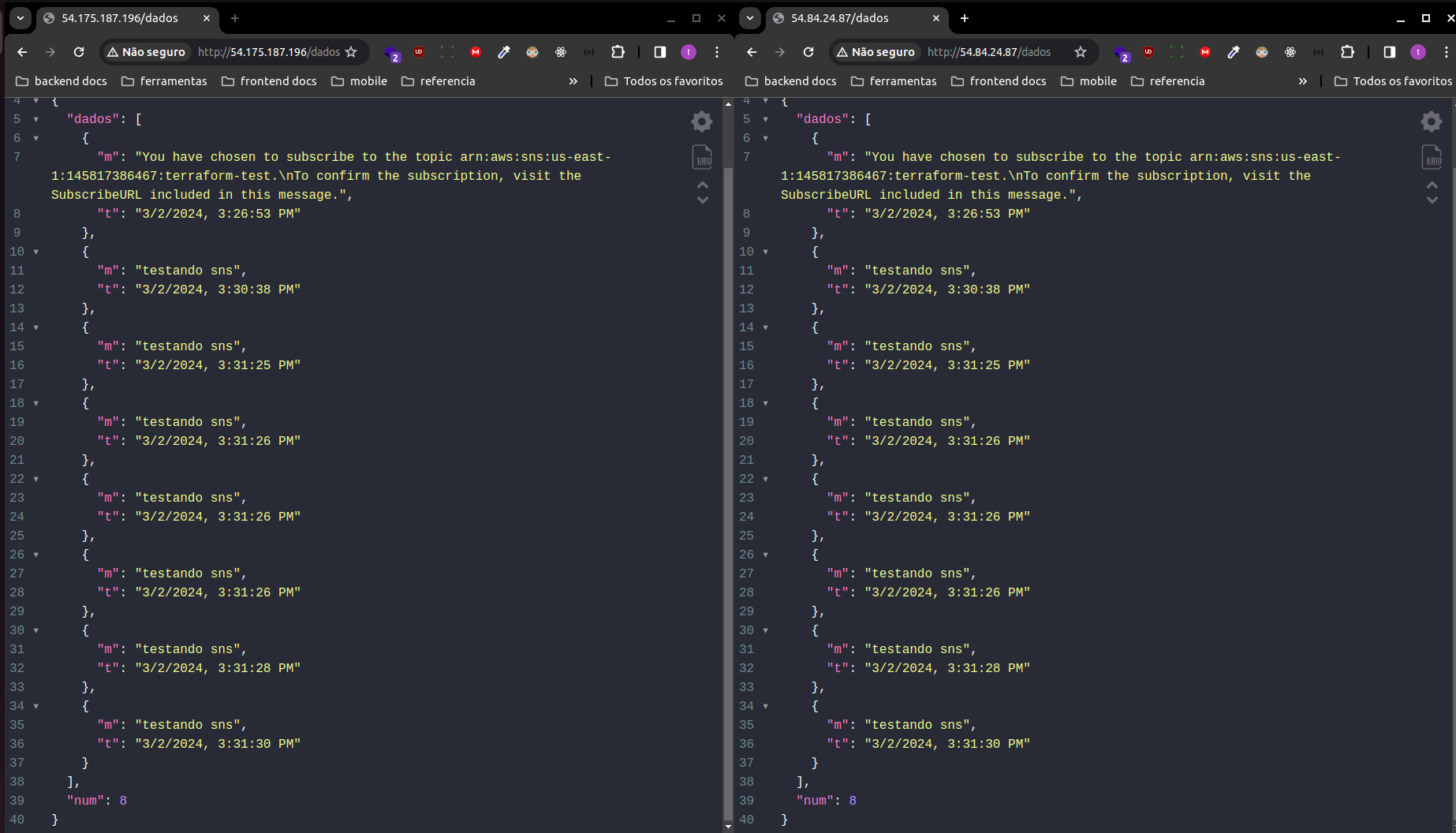1456x833 pixels.
Task: Click the green screen-capture bracket extension in right window
Action: coord(1177,52)
